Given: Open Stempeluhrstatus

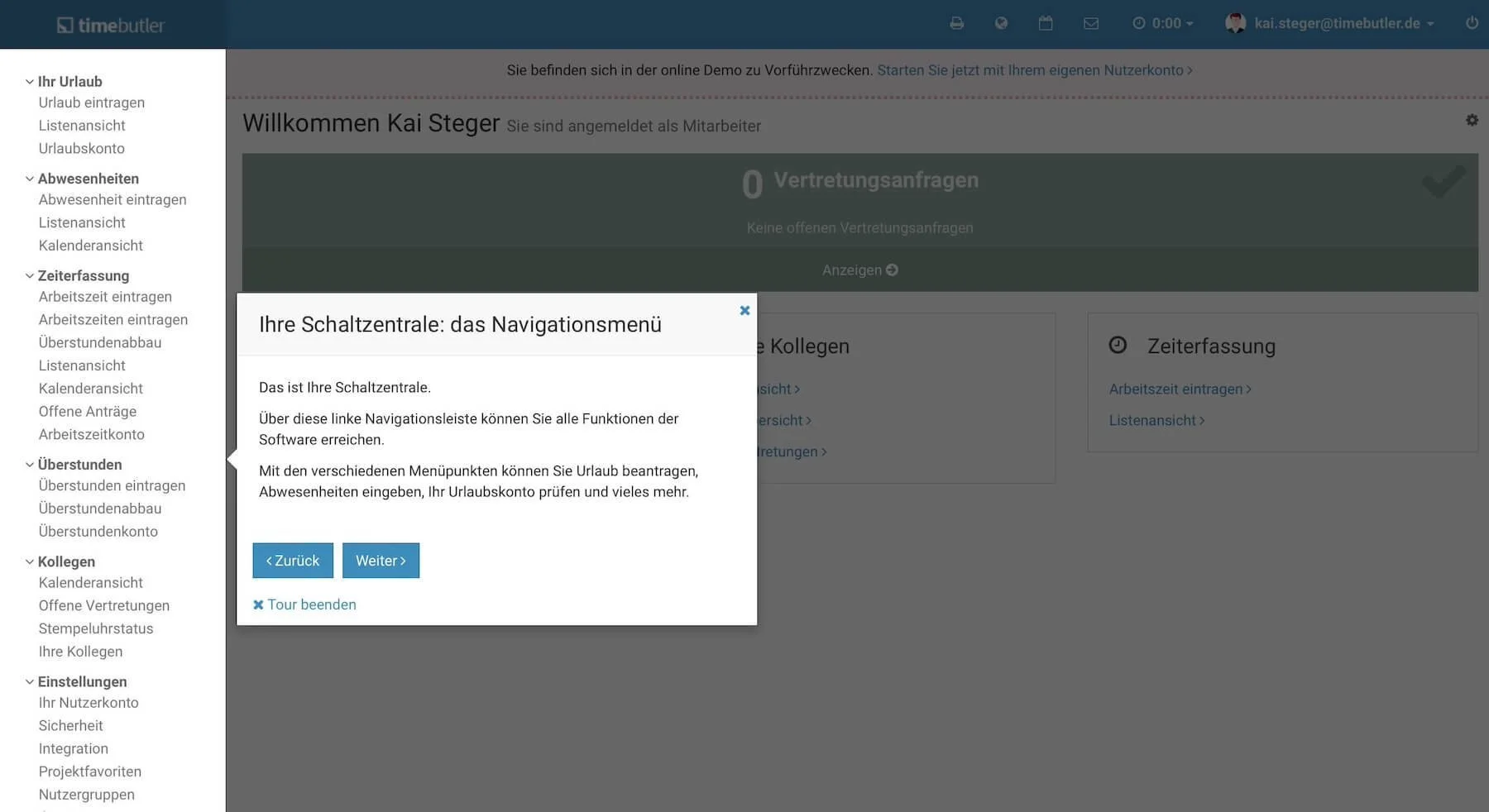Looking at the screenshot, I should 96,628.
